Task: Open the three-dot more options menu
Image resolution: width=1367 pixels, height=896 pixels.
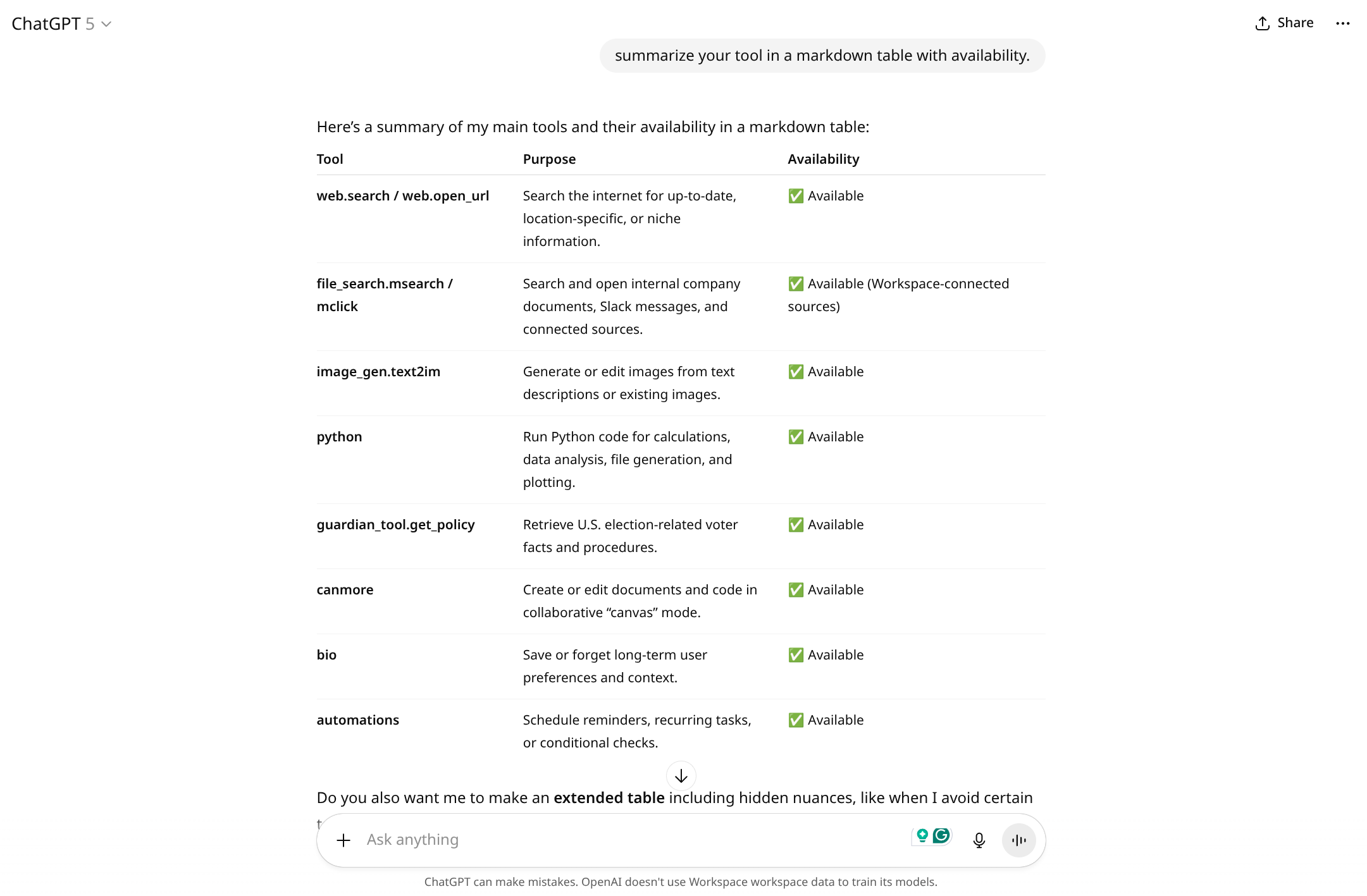Action: coord(1342,23)
